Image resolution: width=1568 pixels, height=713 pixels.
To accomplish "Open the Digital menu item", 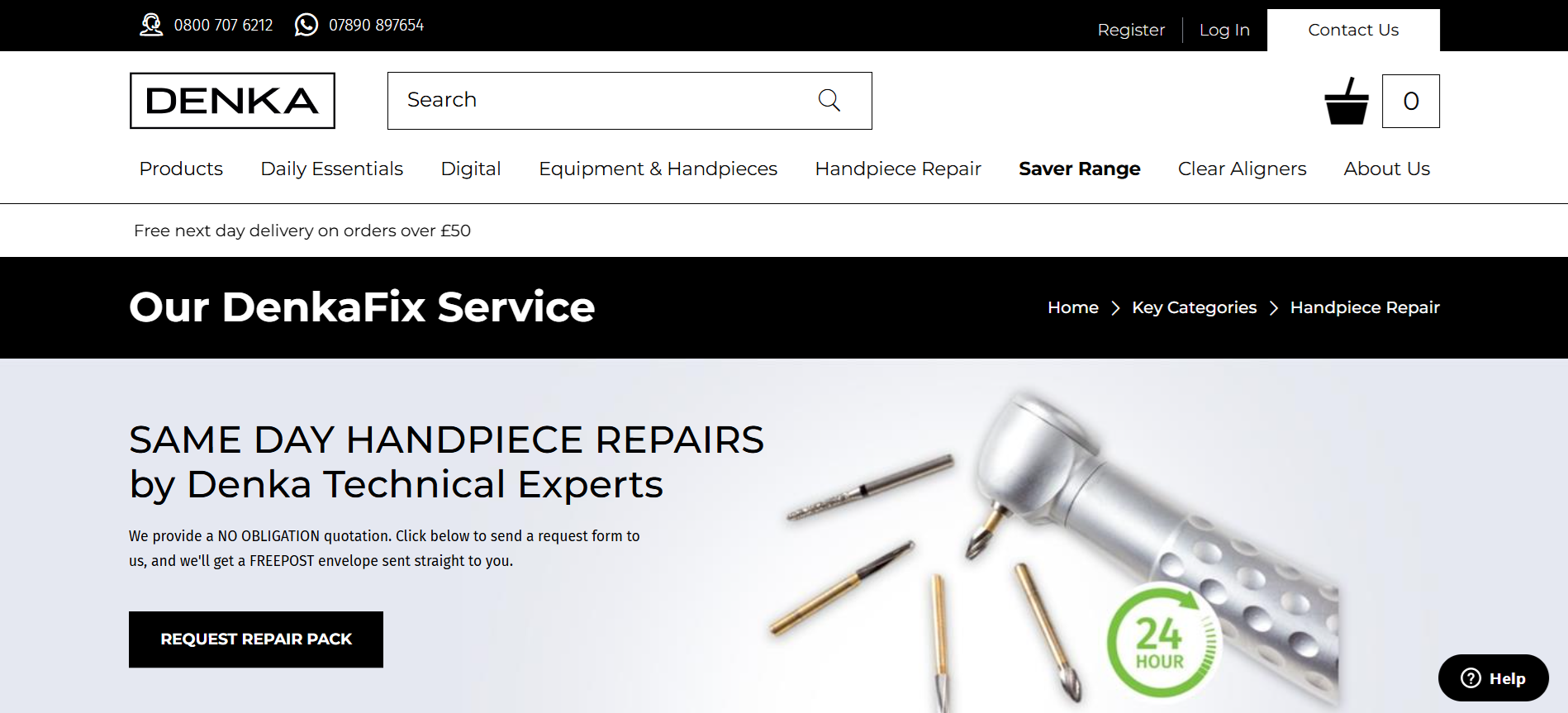I will click(x=471, y=169).
